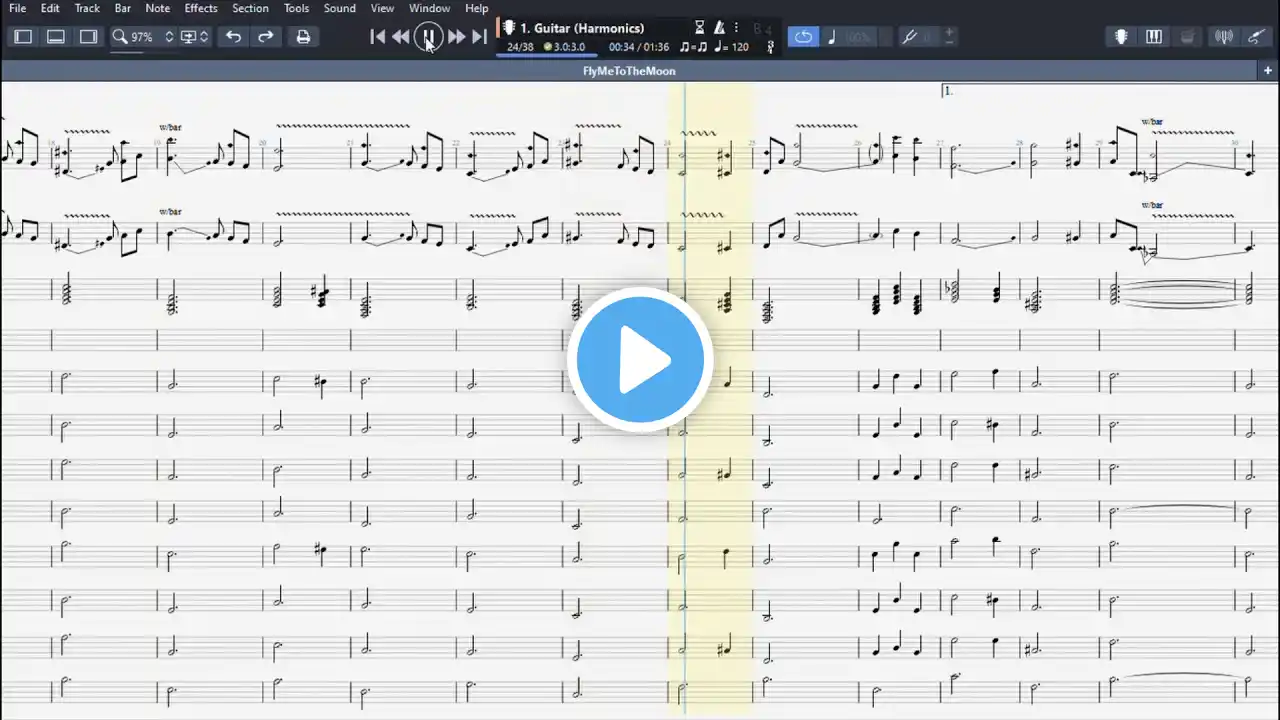Click the 120 tempo value
Screen dimensions: 1280x720
coord(740,47)
